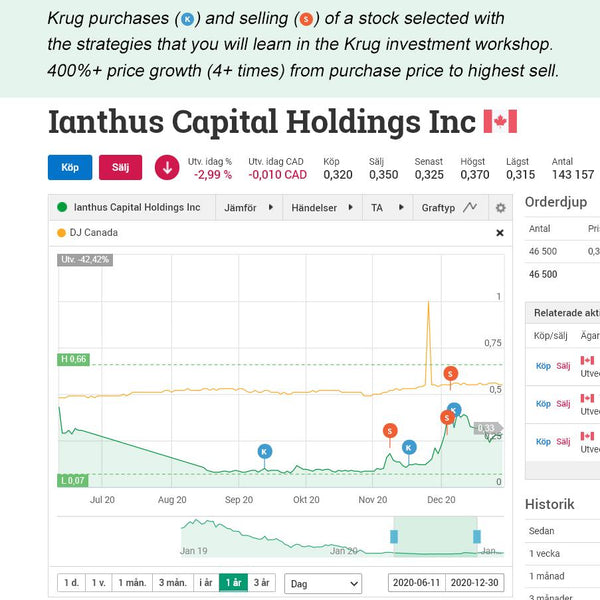Click the Canadian flag beside company title
Screen dimensions: 600x600
click(x=501, y=121)
